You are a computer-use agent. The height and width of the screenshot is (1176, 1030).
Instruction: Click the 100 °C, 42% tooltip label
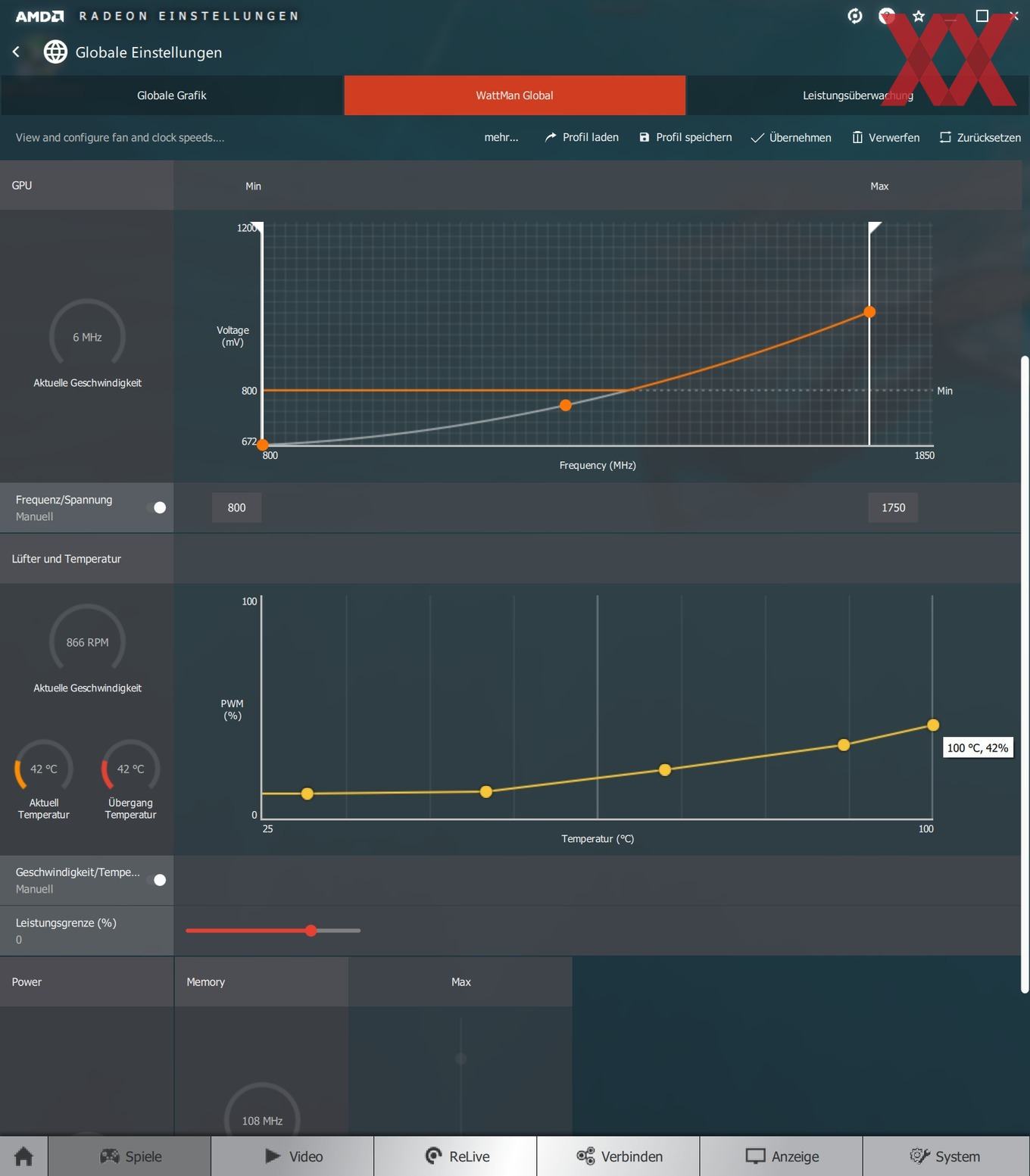coord(978,747)
